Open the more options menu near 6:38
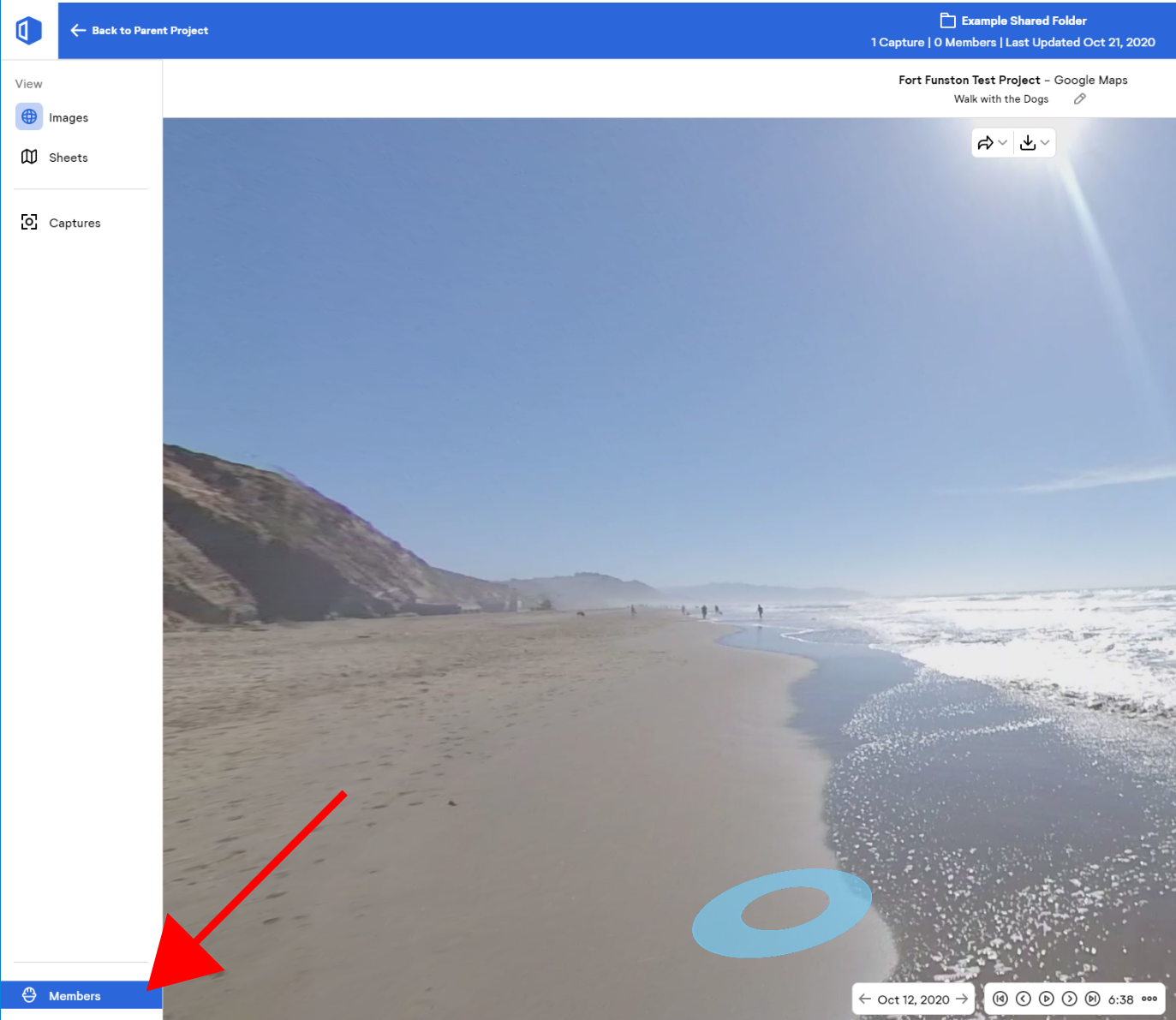1176x1020 pixels. pos(1148,999)
